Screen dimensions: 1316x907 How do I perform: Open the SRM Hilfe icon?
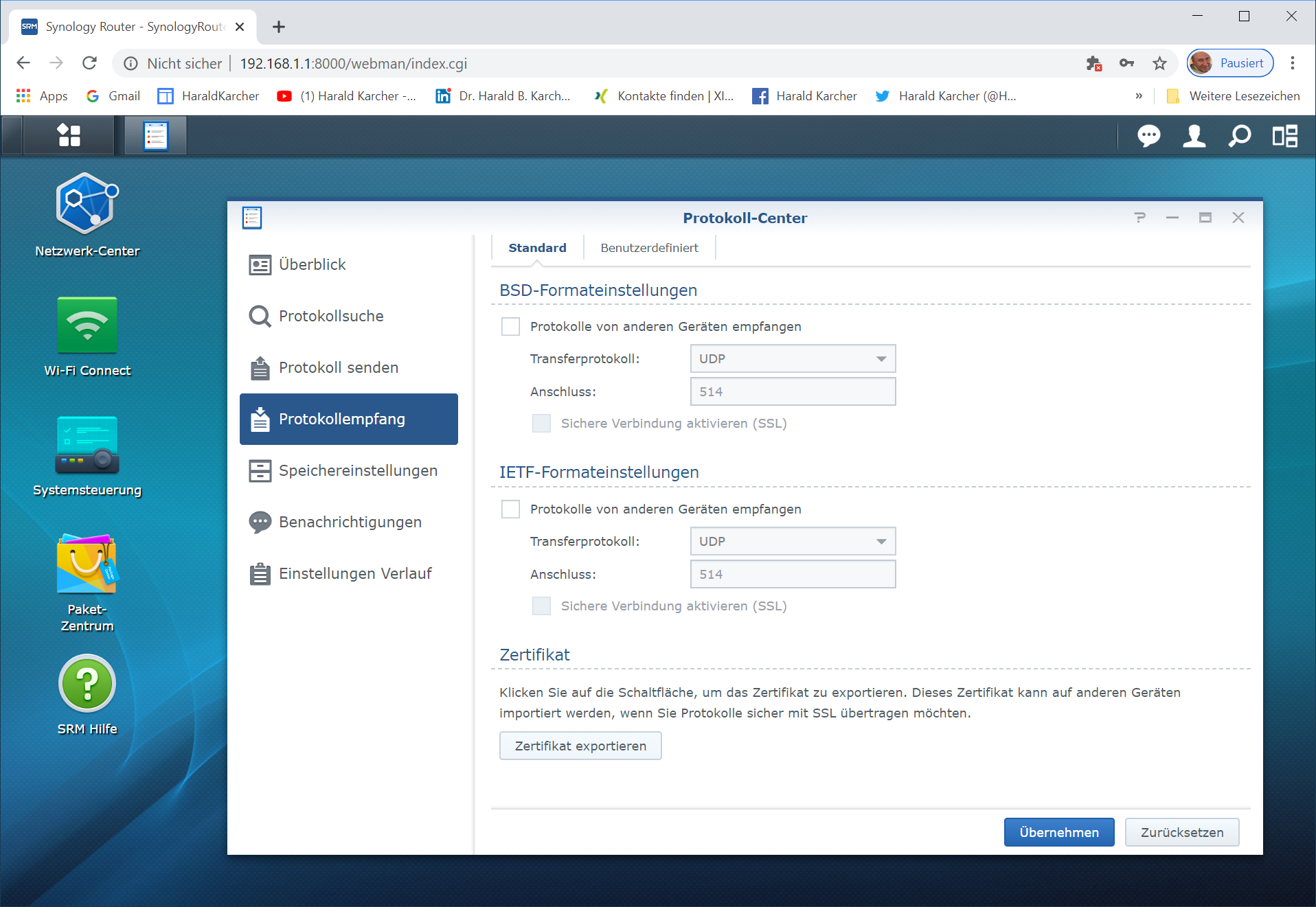(x=87, y=684)
